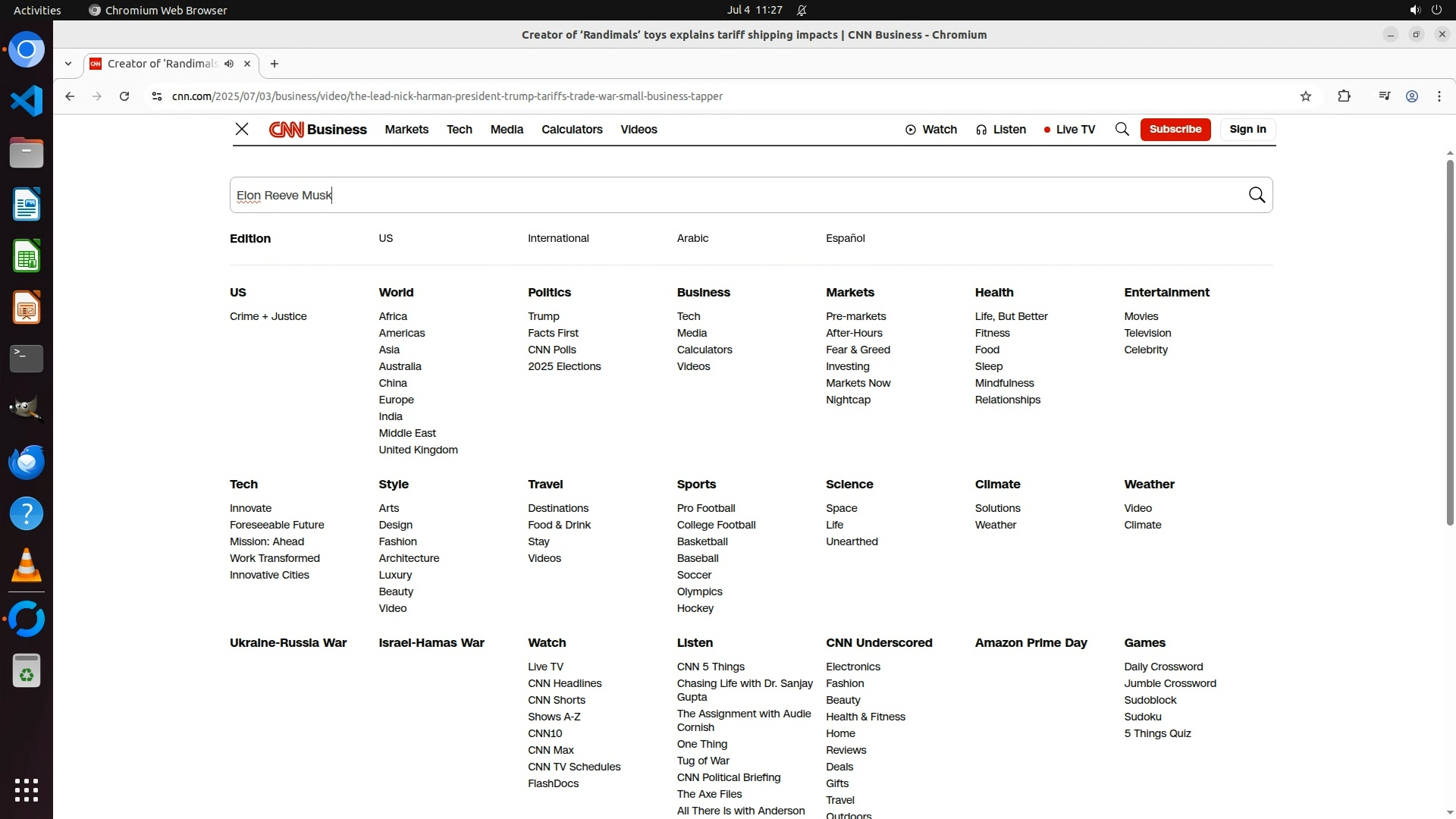Click the search magnifier in the search field
Viewport: 1456px width, 819px height.
(1257, 196)
